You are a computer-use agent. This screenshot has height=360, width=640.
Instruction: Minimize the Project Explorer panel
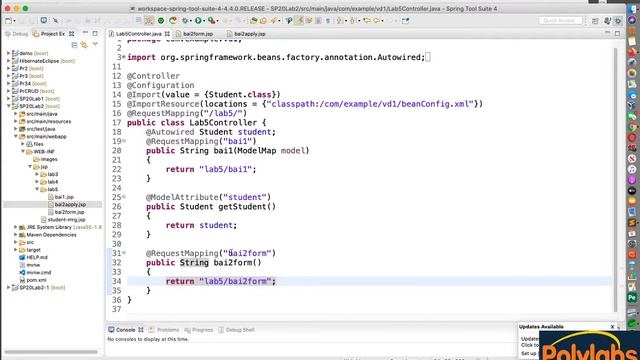click(x=85, y=33)
